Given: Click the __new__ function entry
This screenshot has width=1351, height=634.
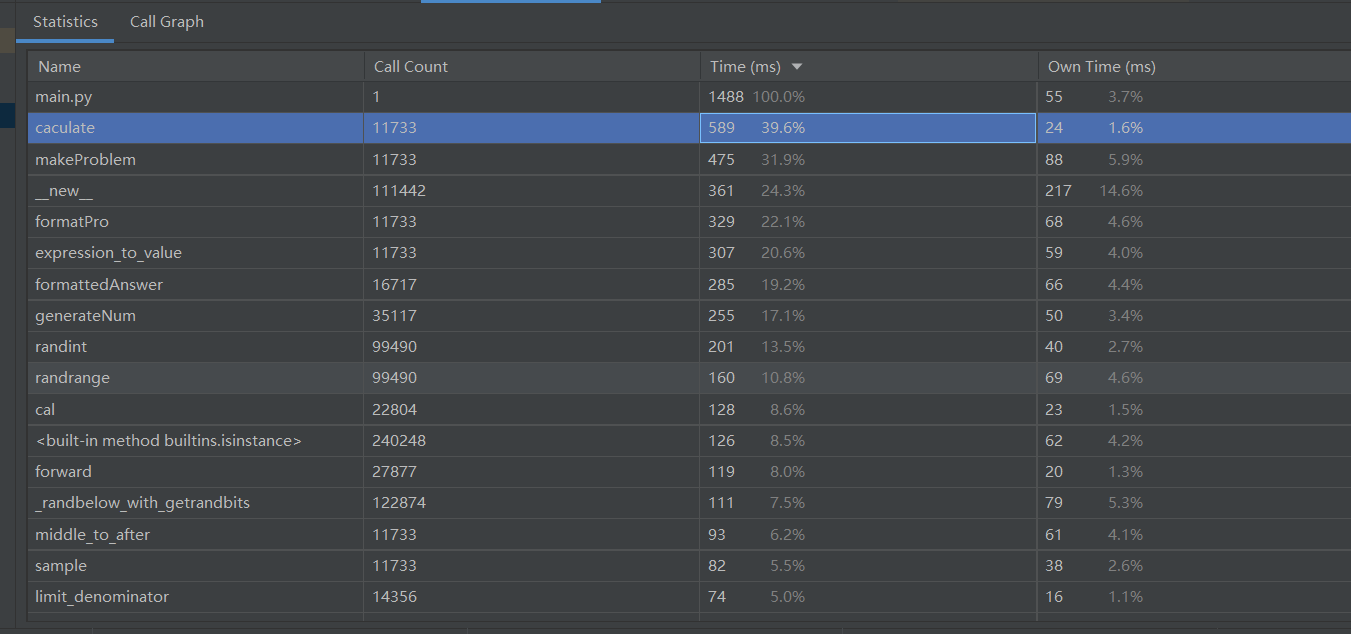Looking at the screenshot, I should coord(64,191).
